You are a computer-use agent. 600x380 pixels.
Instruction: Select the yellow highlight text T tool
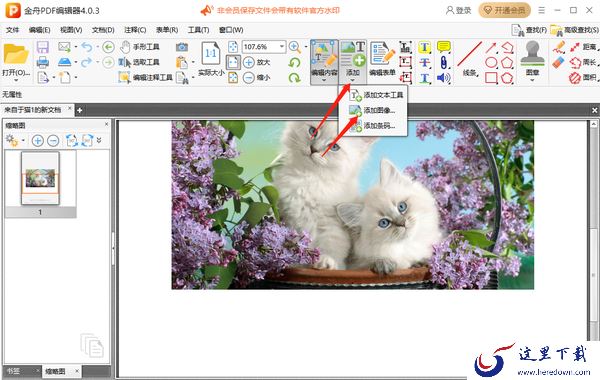point(424,47)
